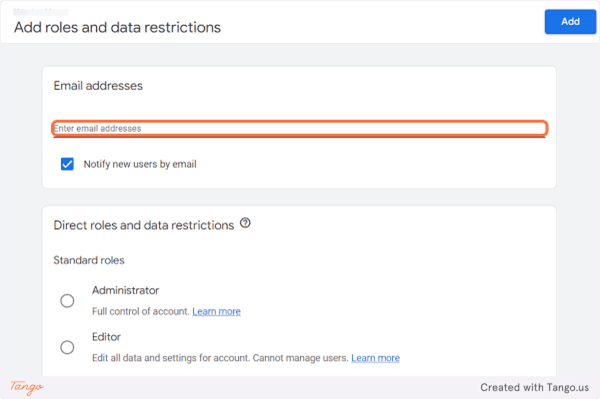Click the Notify new users by email label
The height and width of the screenshot is (399, 600).
140,164
